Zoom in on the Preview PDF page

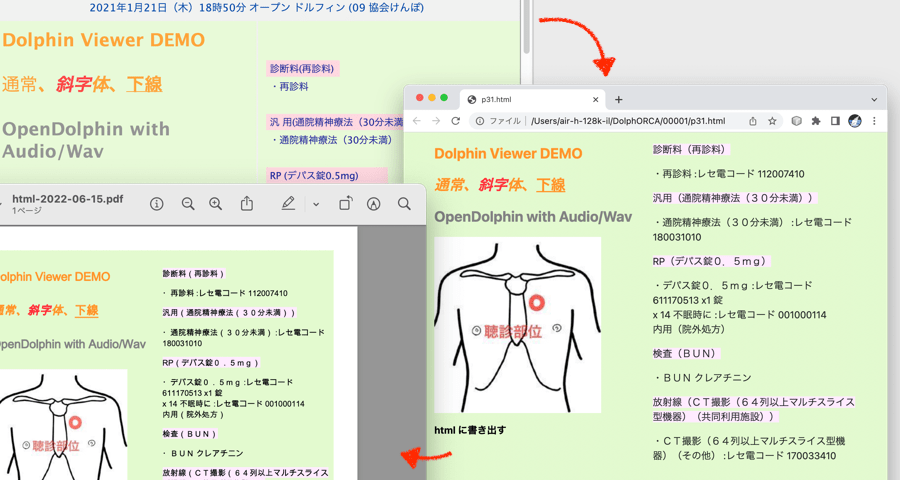[215, 204]
